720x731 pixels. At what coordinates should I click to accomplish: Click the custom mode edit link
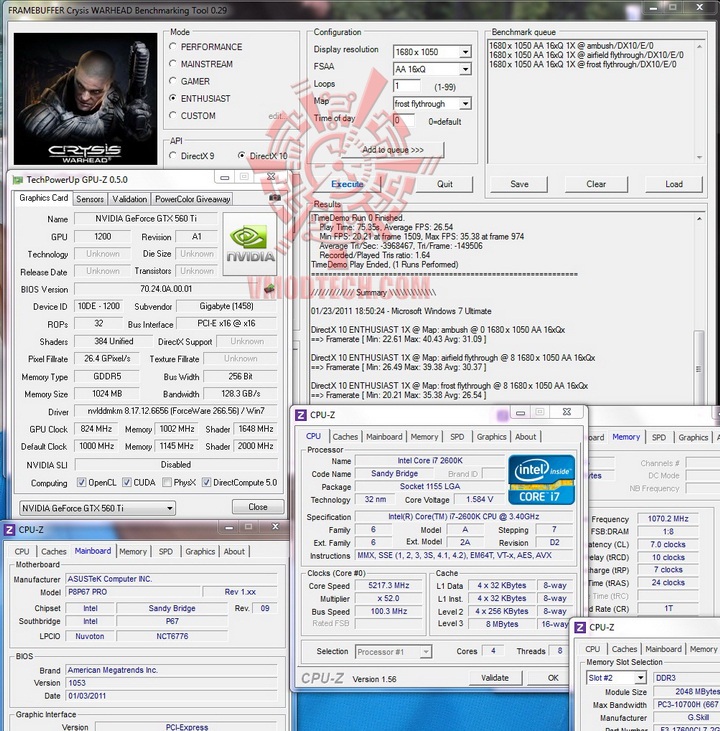276,116
